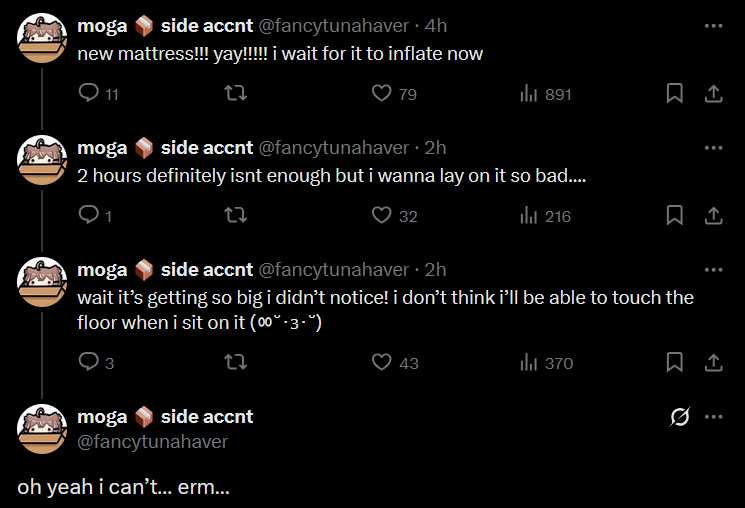
Task: Open more options on the first tweet
Action: coord(713,25)
